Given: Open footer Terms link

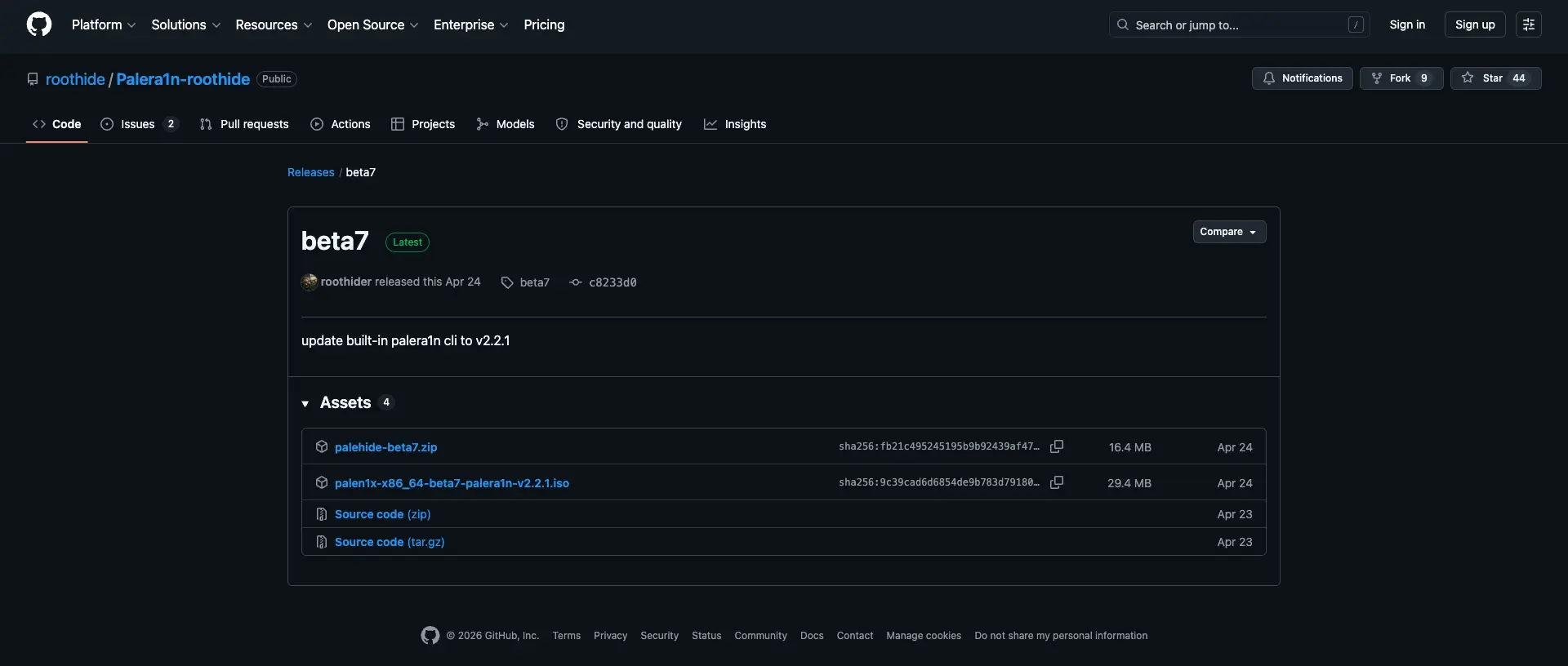Looking at the screenshot, I should [x=567, y=636].
